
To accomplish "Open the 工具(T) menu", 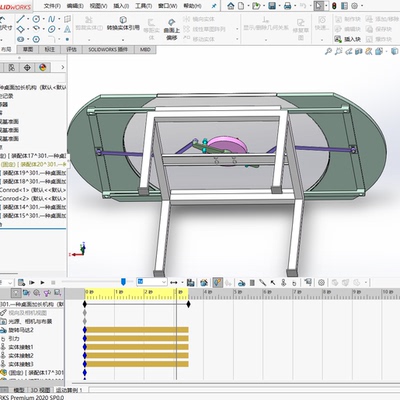I will point(144,6).
